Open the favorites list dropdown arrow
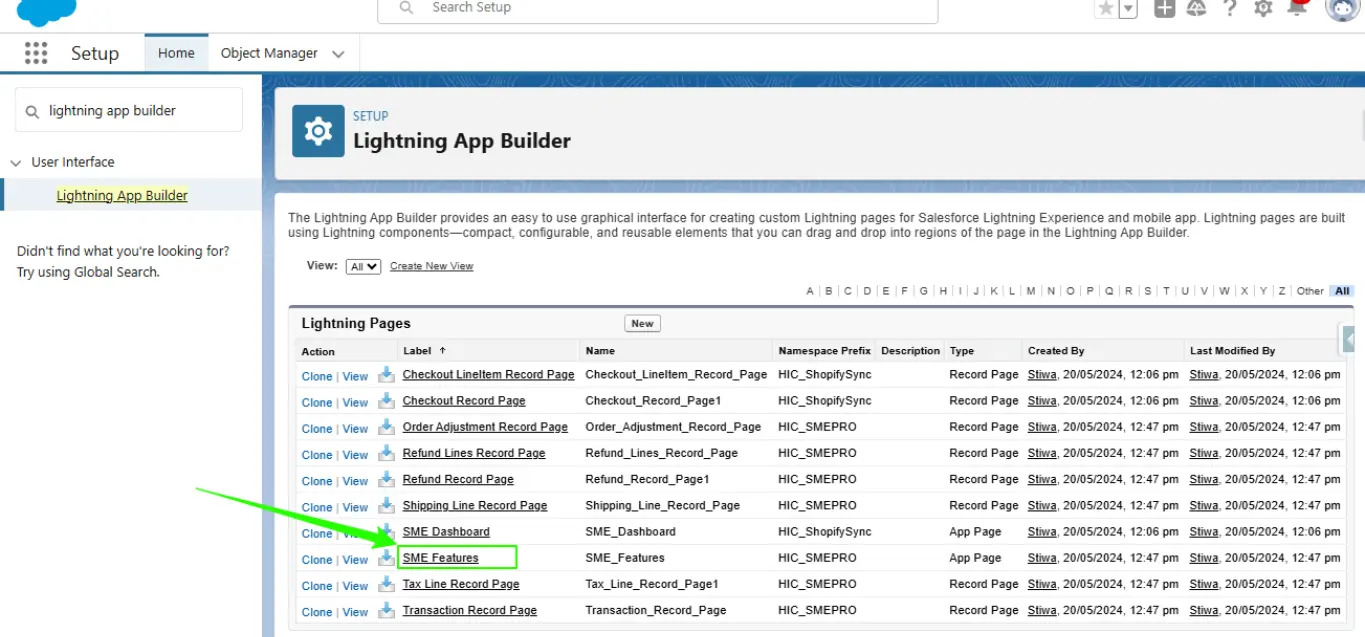1365x637 pixels. coord(1128,8)
